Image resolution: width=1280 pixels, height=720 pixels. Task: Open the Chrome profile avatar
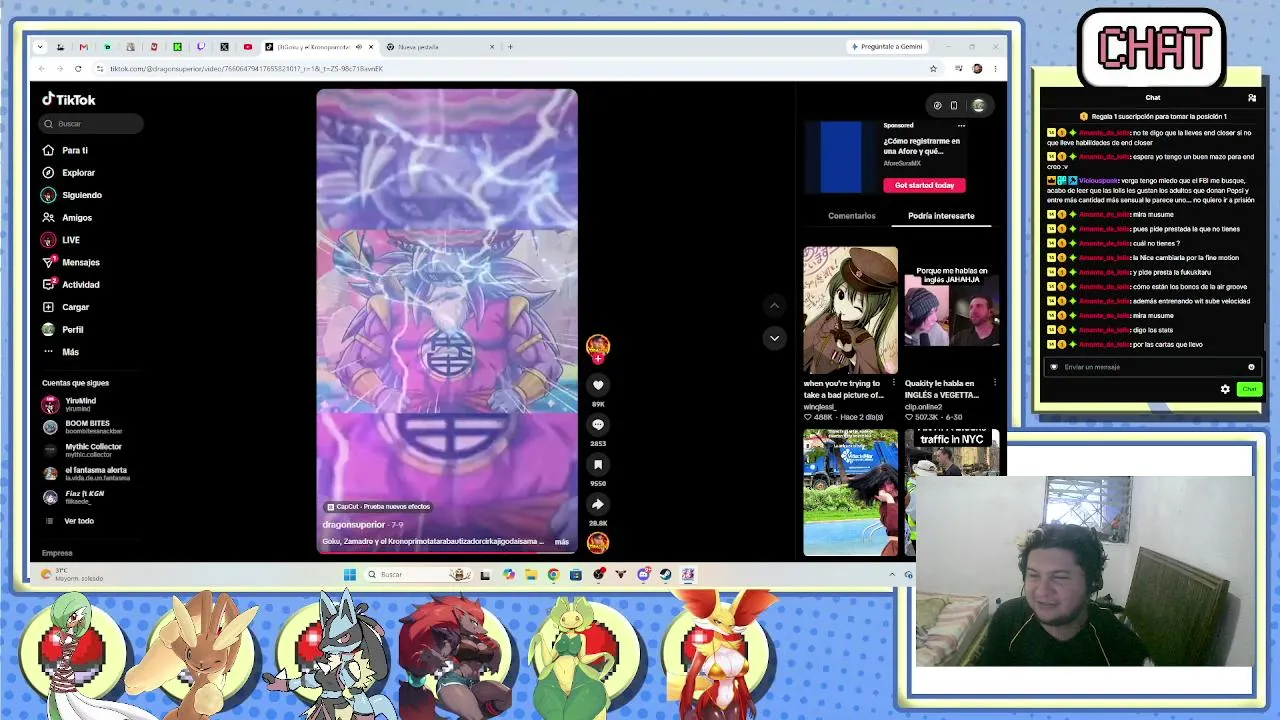point(977,68)
